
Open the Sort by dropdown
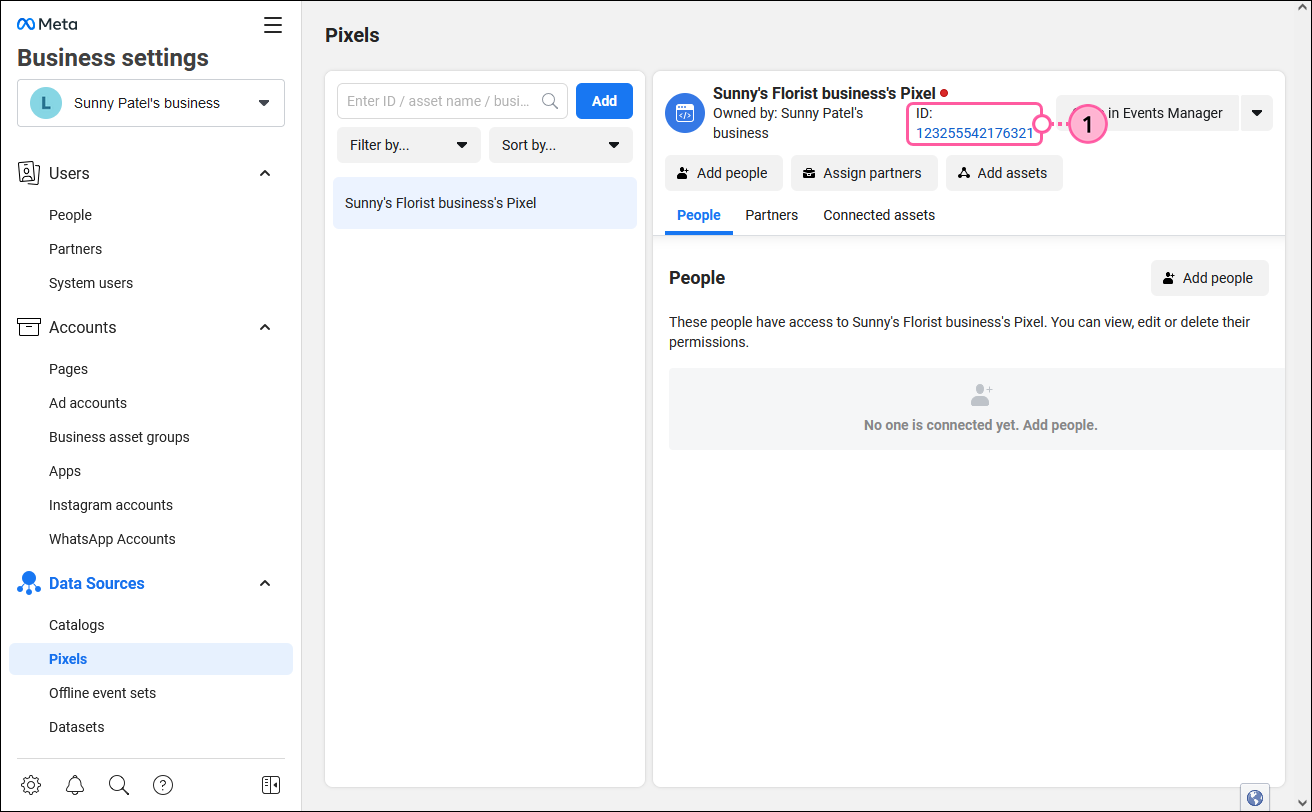(561, 145)
